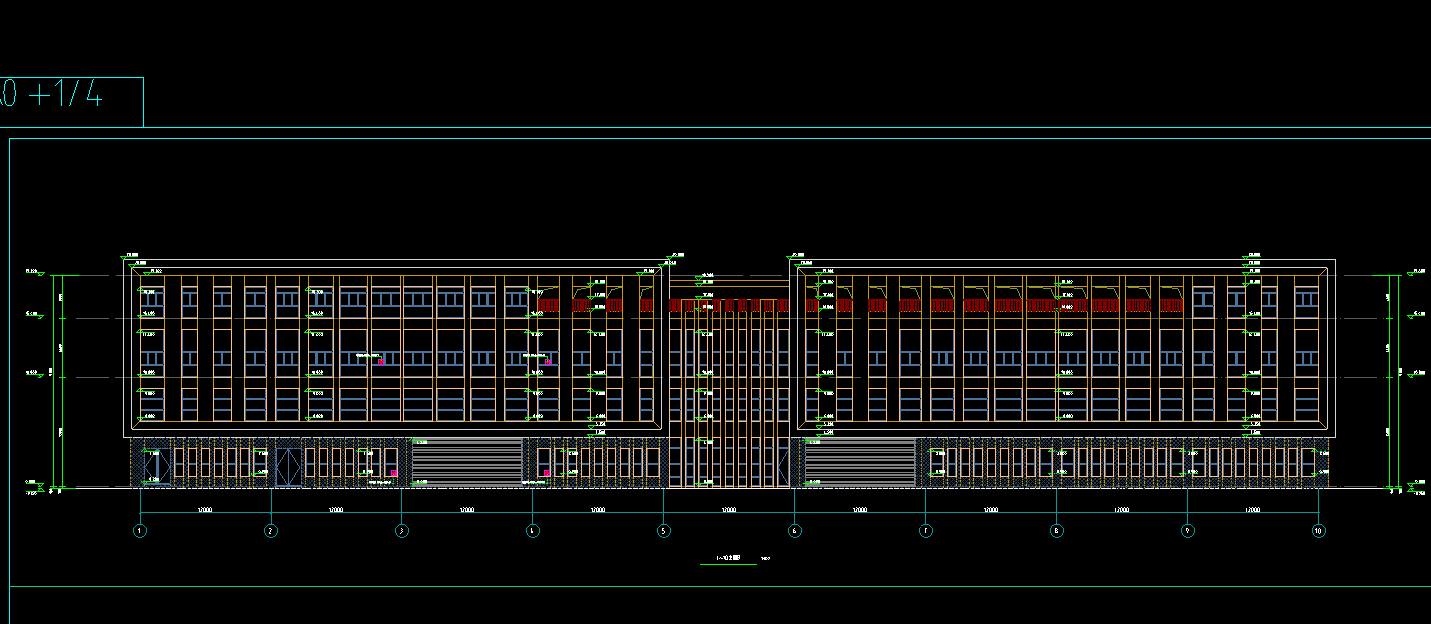The image size is (1431, 624).
Task: Select the 12000 dimension between axes 9 and 10
Action: point(1252,510)
